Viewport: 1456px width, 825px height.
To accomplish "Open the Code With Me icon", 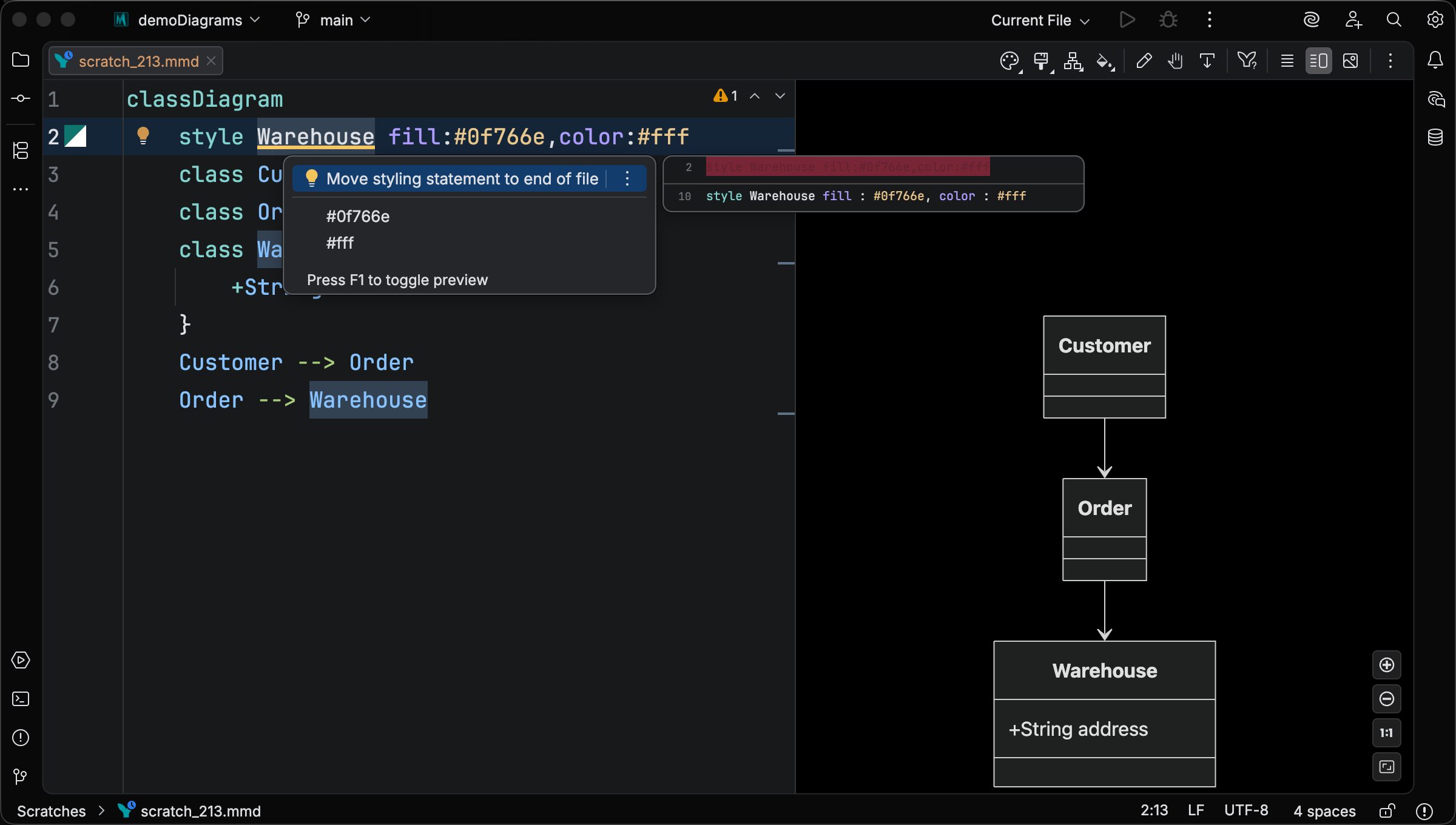I will pyautogui.click(x=1353, y=20).
